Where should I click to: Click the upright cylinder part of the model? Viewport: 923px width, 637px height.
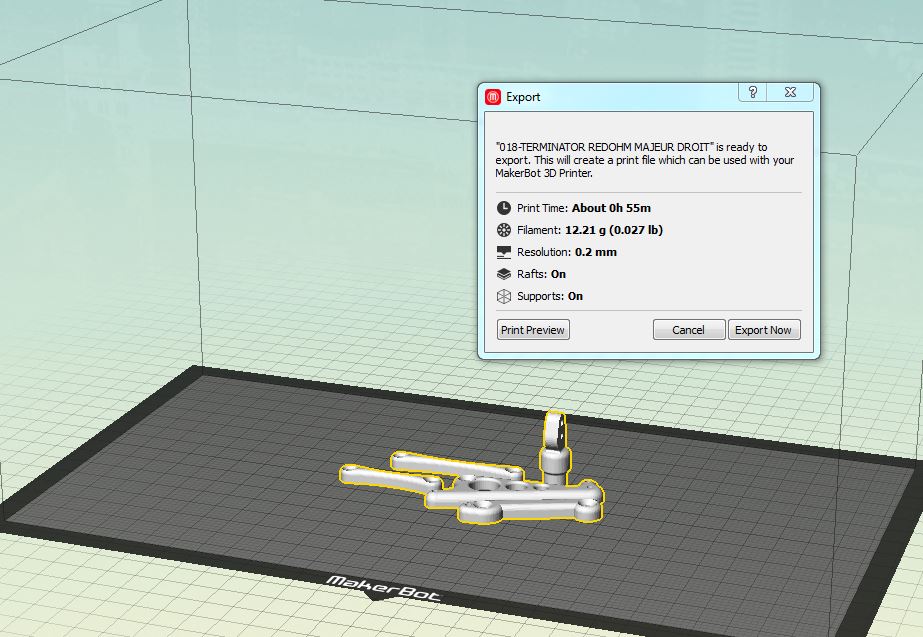[x=555, y=450]
